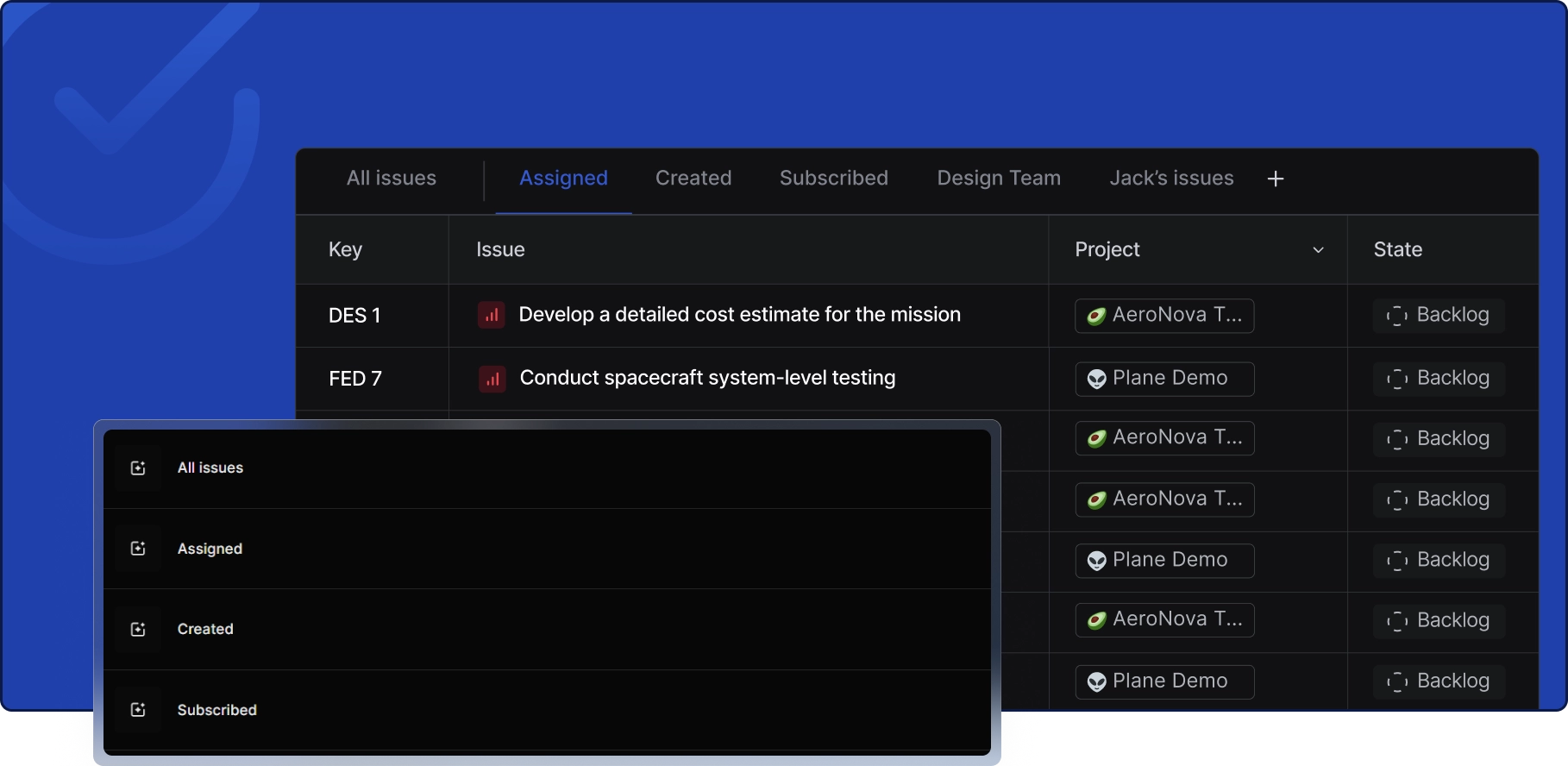Viewport: 1568px width, 766px height.
Task: Select the All issues tab at the top
Action: [392, 178]
